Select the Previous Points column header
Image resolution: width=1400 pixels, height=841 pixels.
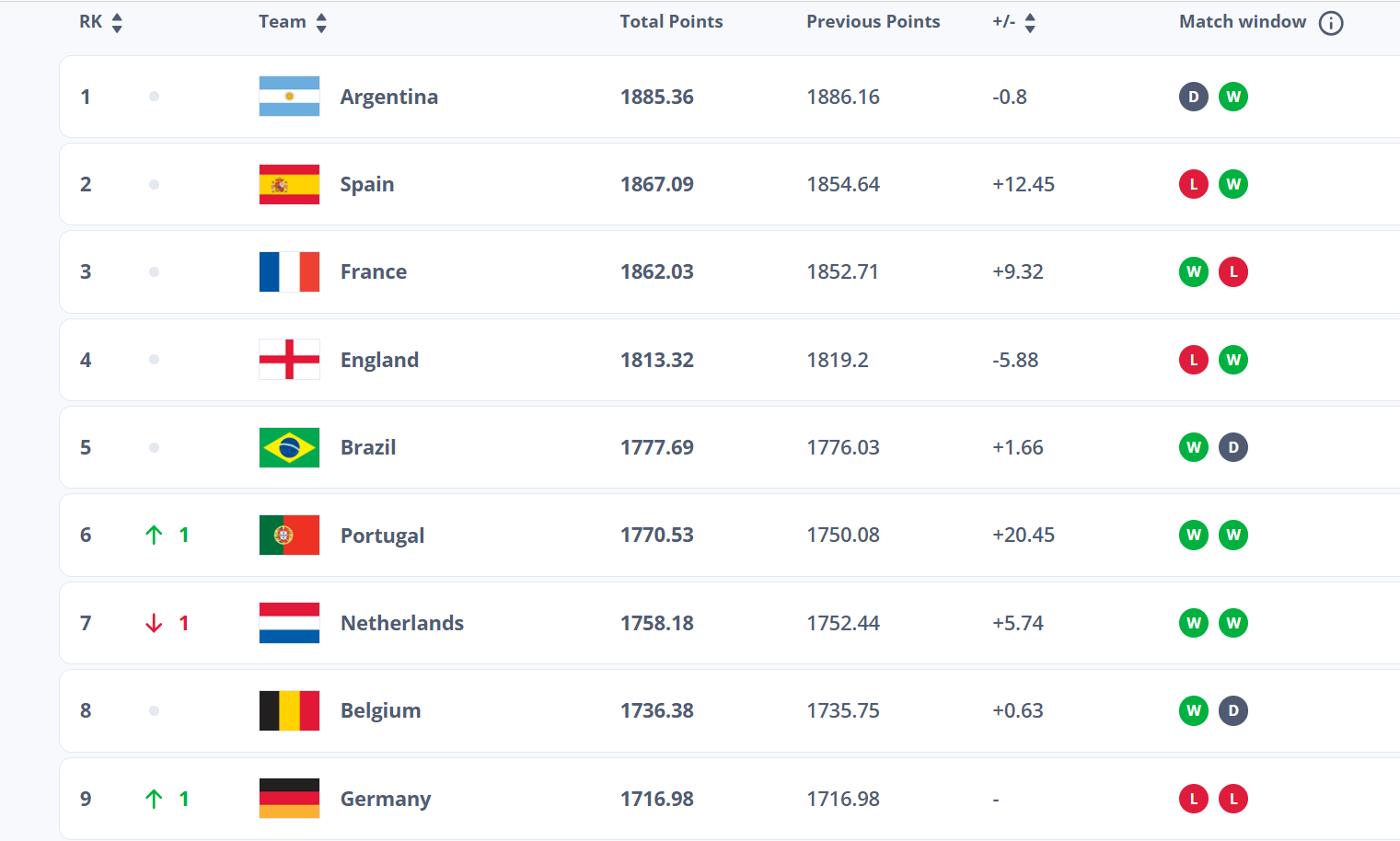point(873,21)
